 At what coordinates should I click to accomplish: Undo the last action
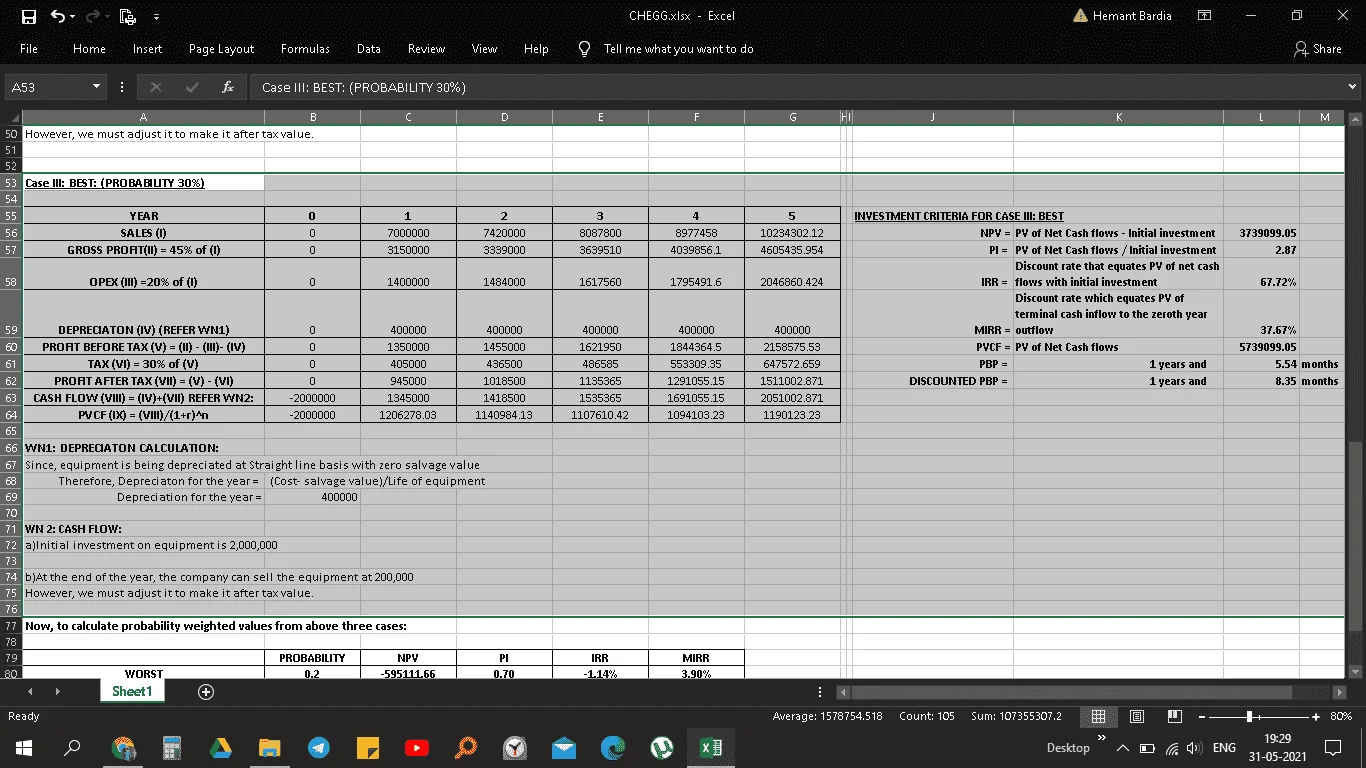click(x=58, y=16)
